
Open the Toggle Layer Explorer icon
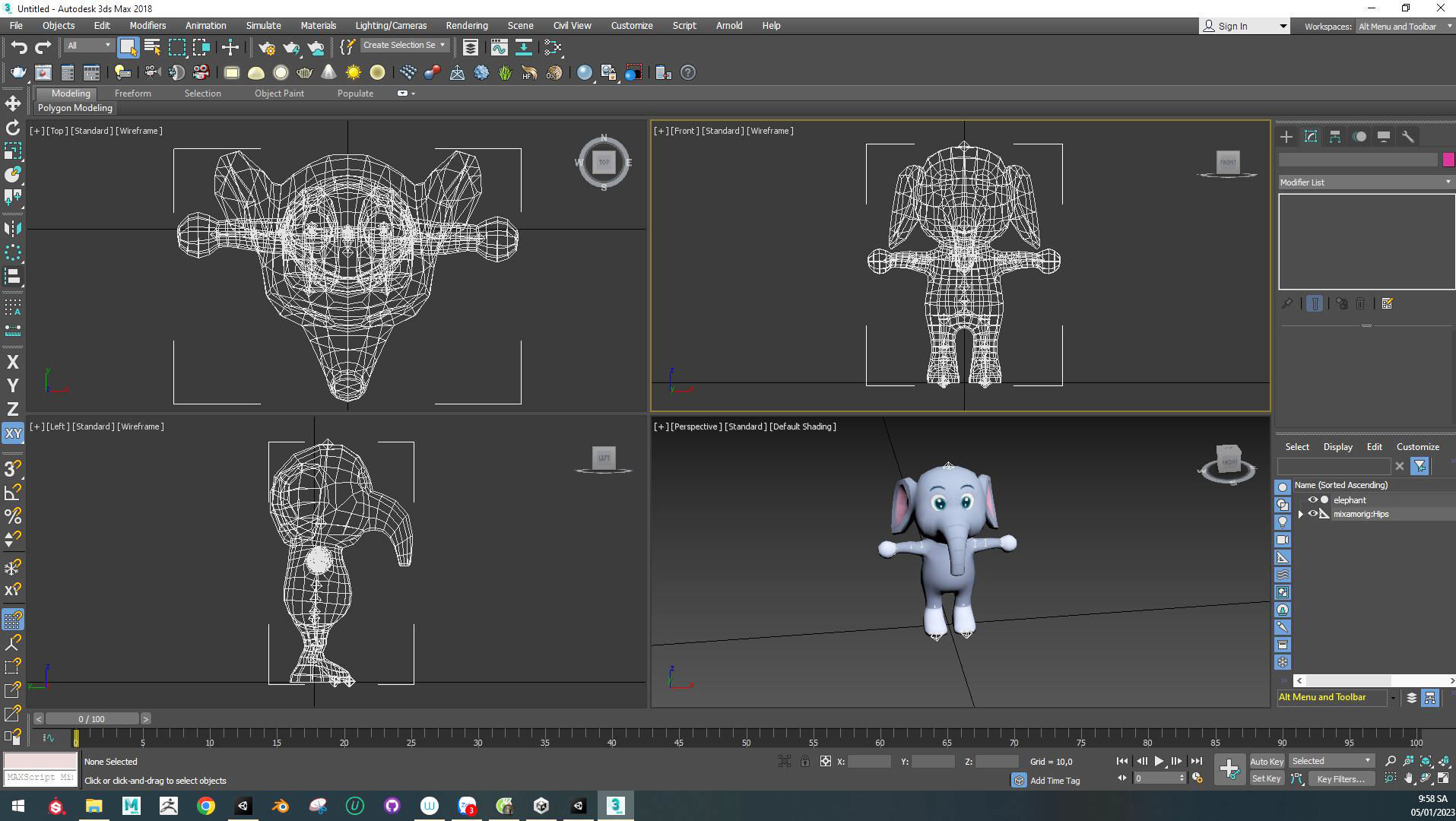471,47
